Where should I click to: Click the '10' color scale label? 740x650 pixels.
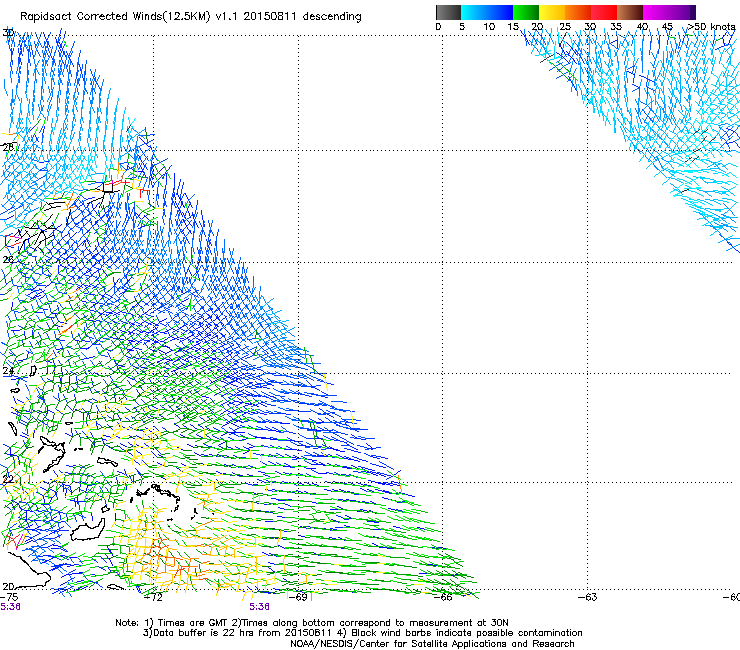point(489,27)
